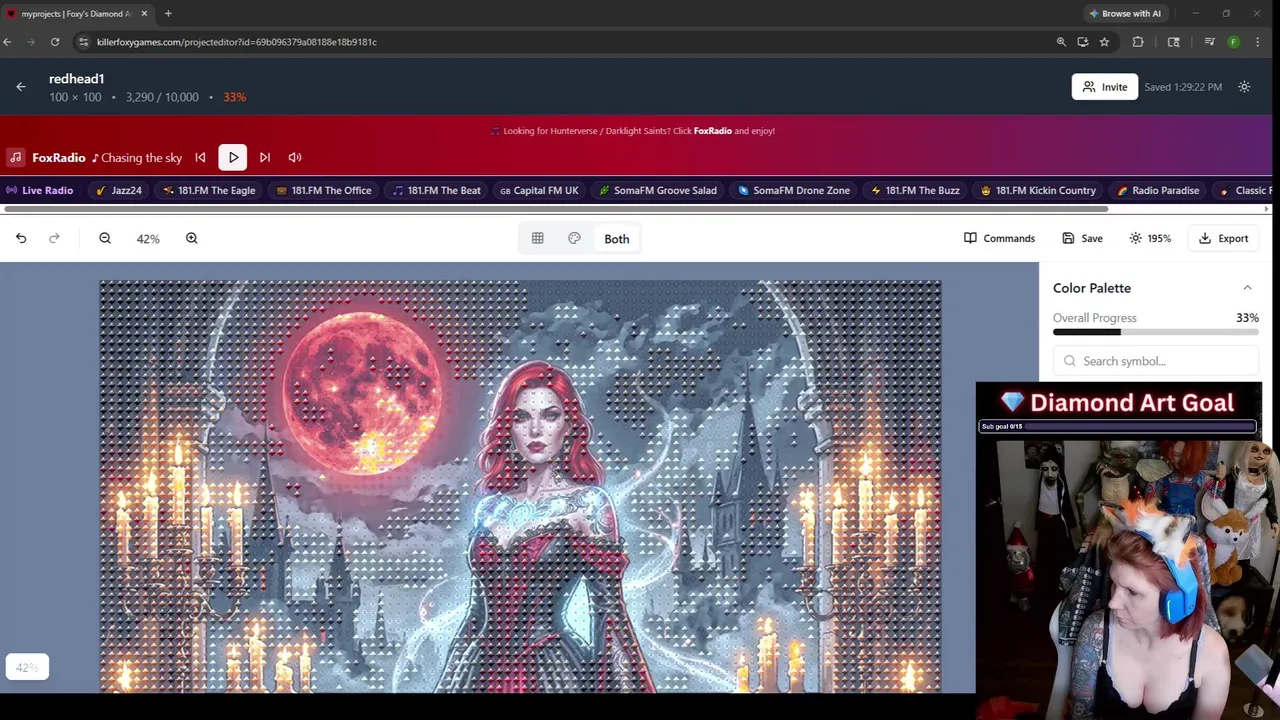Click the 42% zoom level
Screen dimensions: 1280x720
pyautogui.click(x=148, y=239)
